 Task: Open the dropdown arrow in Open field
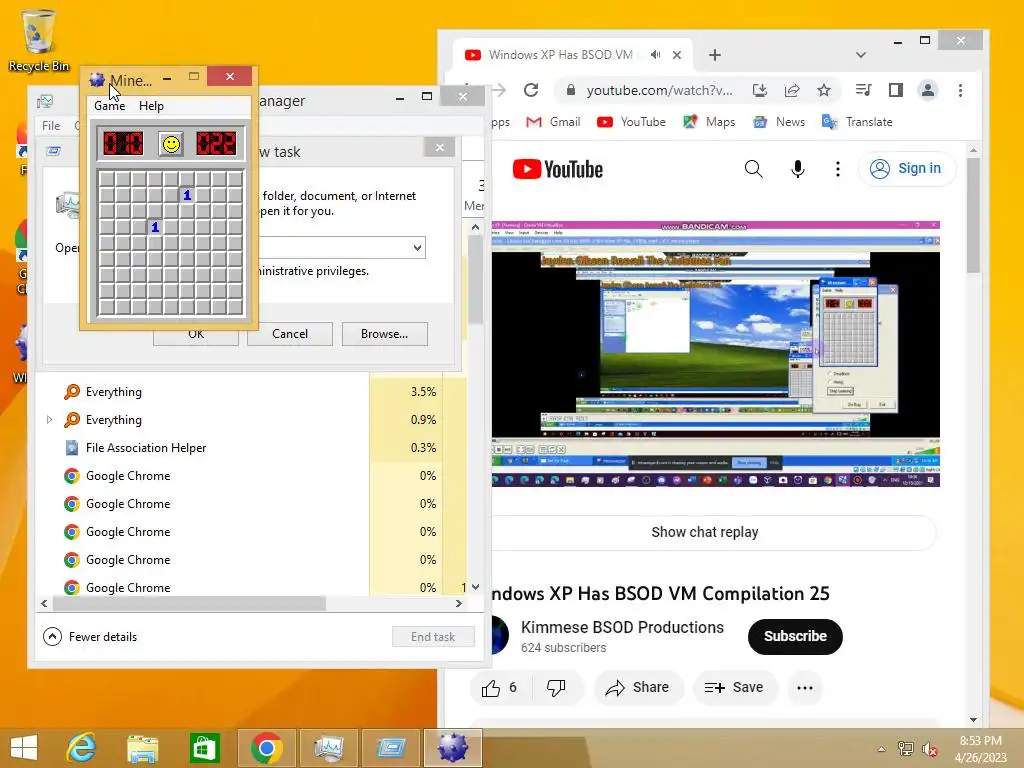point(417,248)
